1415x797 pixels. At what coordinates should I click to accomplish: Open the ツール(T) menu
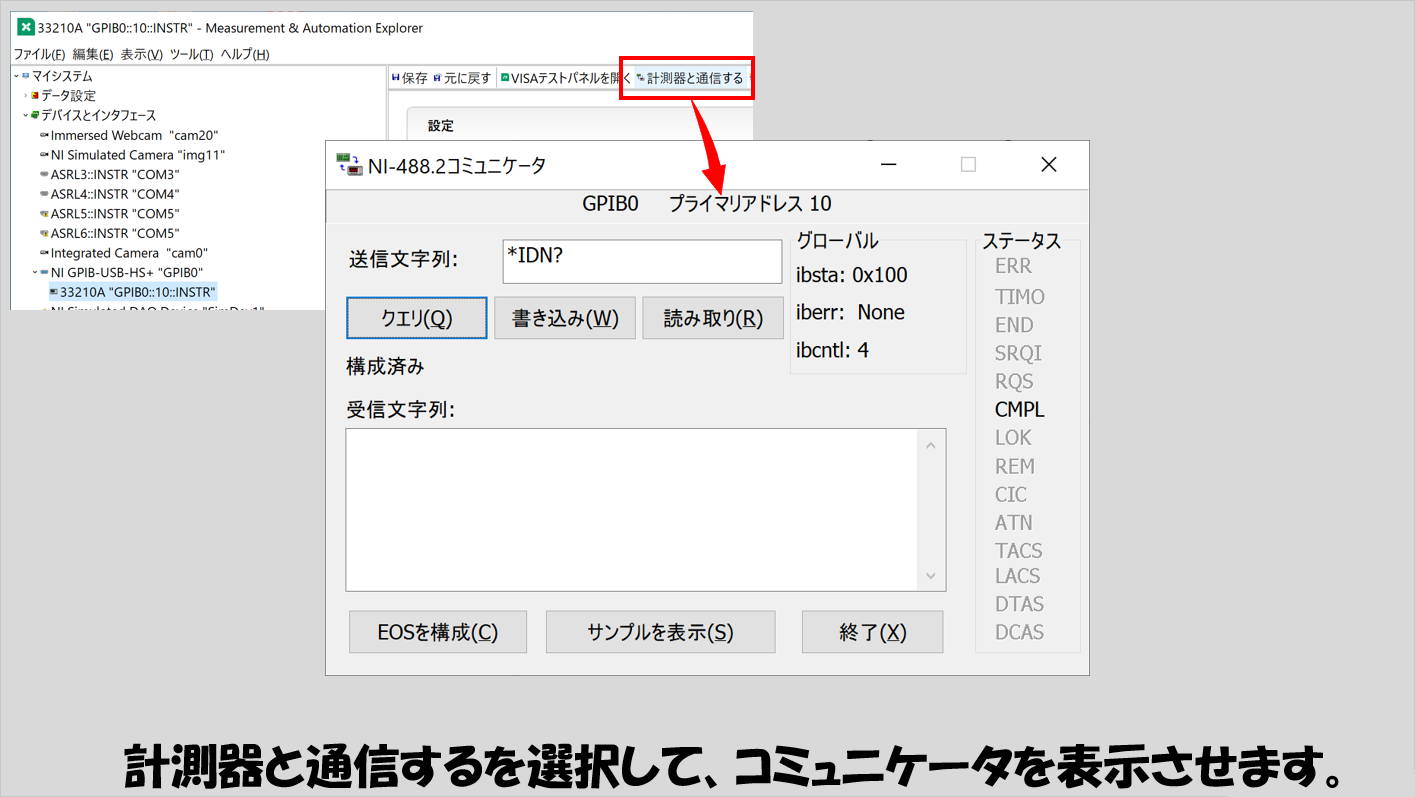click(x=191, y=54)
